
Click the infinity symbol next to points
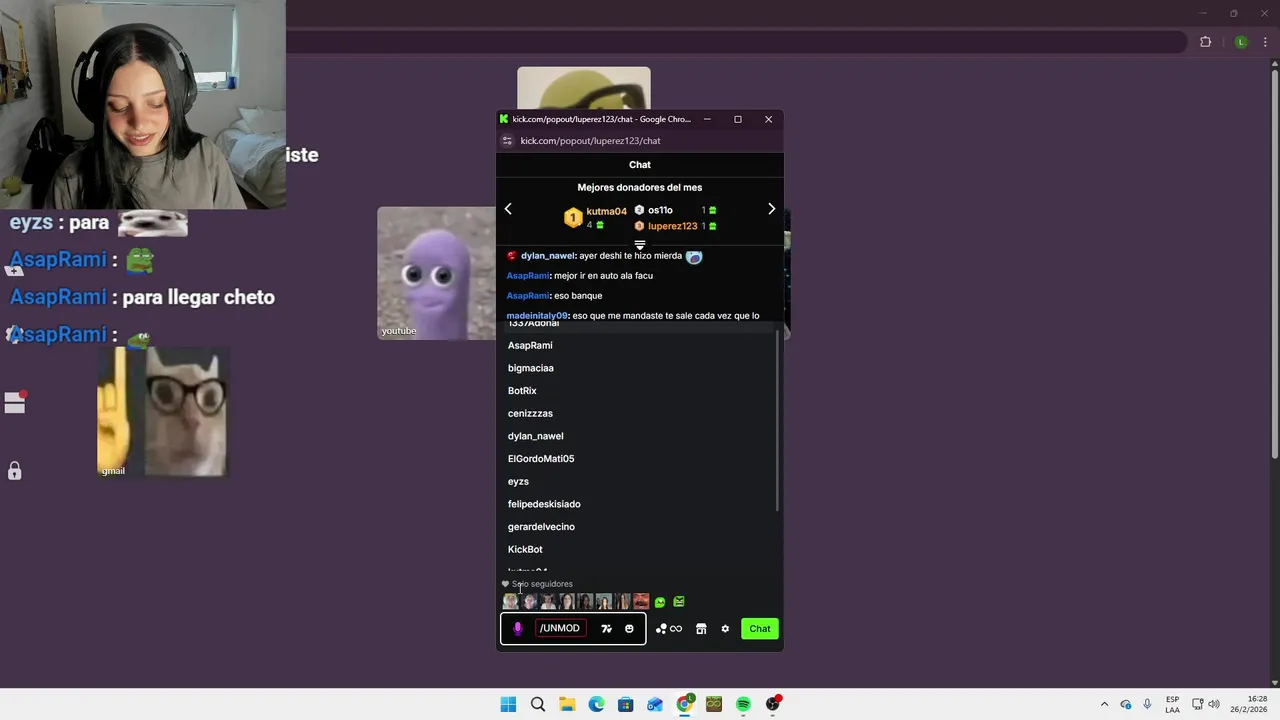pyautogui.click(x=676, y=629)
